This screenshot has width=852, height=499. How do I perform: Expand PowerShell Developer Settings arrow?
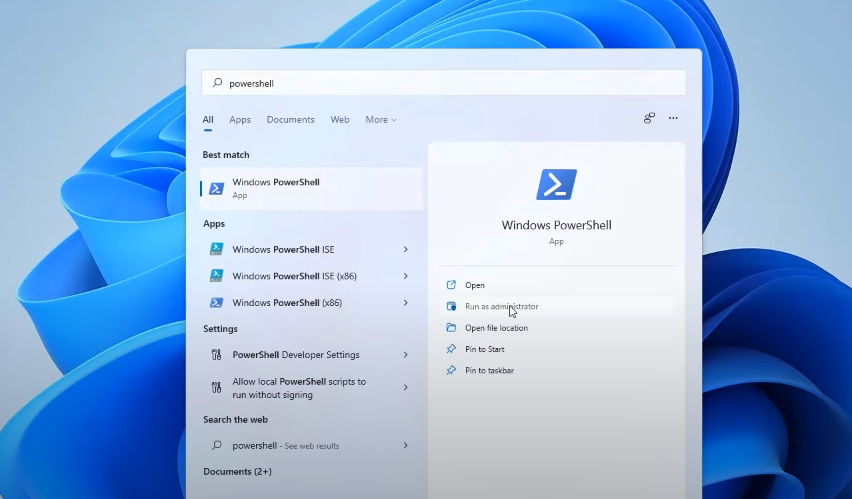(405, 354)
